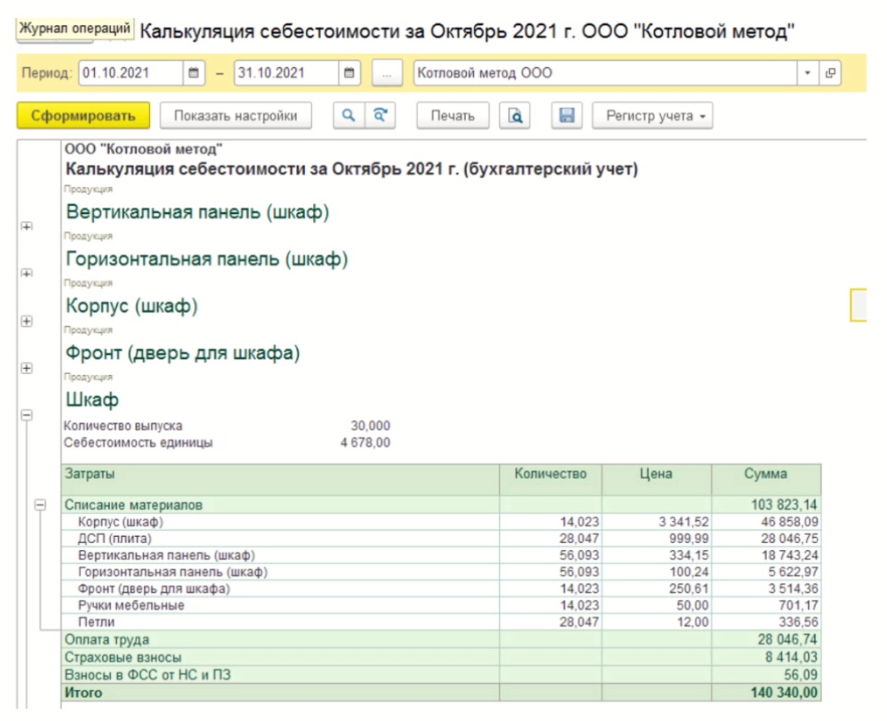Open the organization dropdown list
Screen dimensions: 887x721
click(x=807, y=74)
